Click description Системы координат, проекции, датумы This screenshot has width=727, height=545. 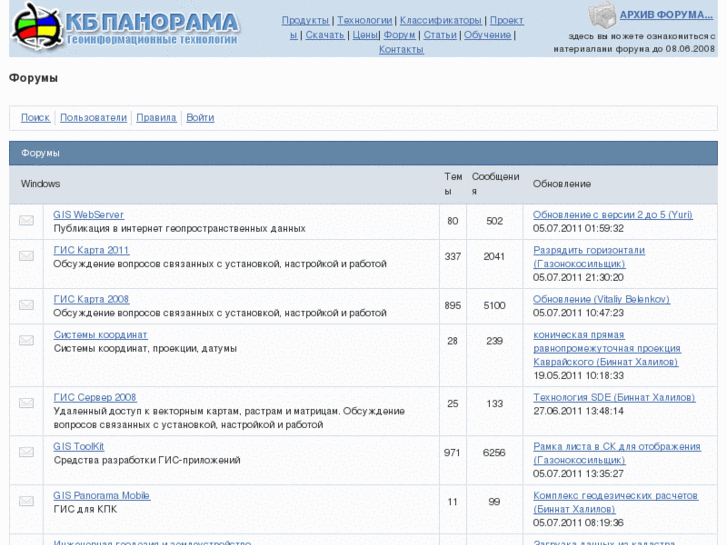(x=145, y=348)
